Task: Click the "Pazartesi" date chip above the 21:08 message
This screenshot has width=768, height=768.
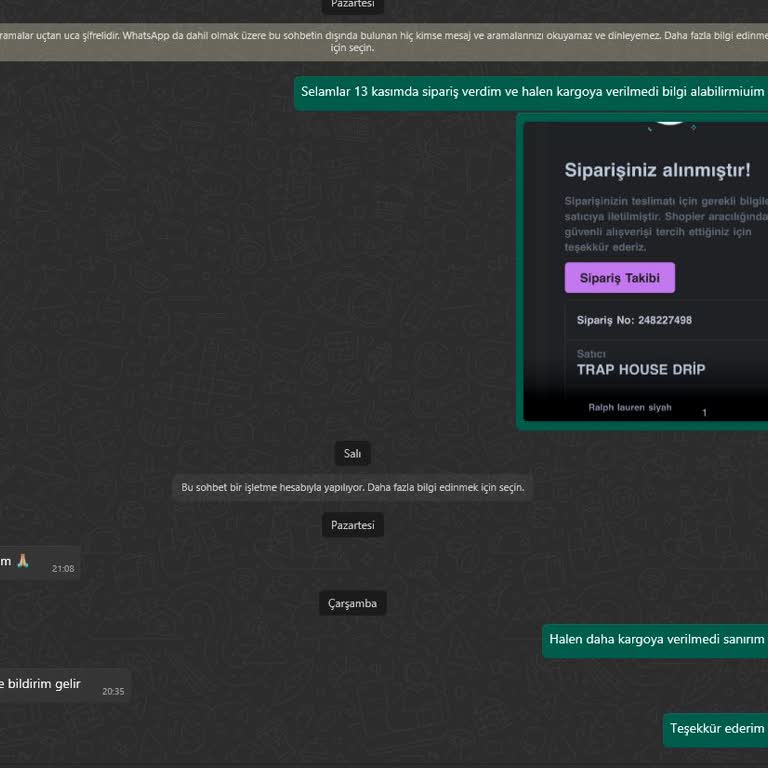Action: point(352,525)
